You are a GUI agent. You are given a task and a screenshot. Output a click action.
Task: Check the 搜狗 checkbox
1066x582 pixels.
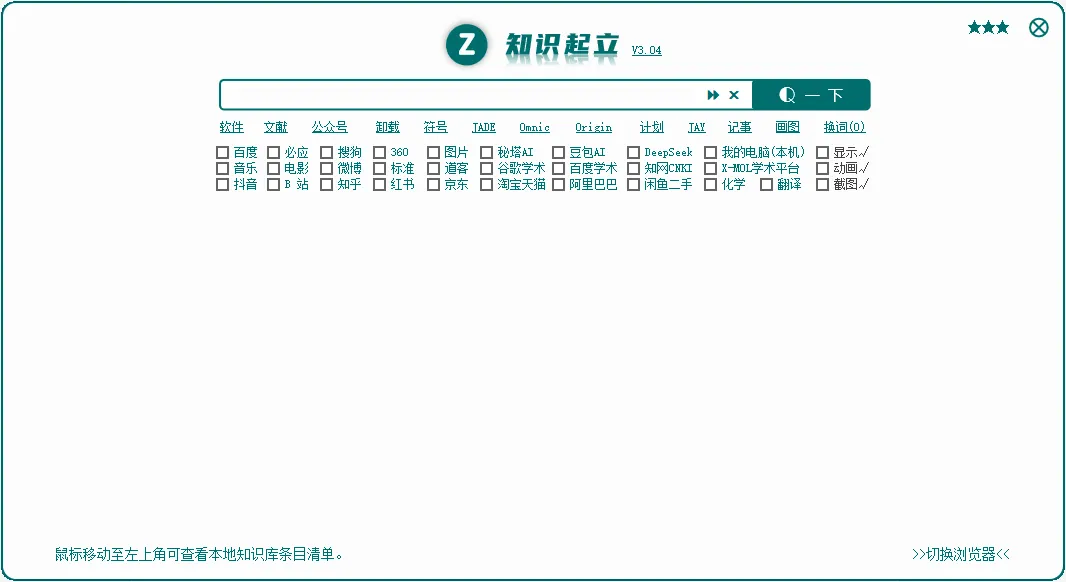tap(326, 152)
